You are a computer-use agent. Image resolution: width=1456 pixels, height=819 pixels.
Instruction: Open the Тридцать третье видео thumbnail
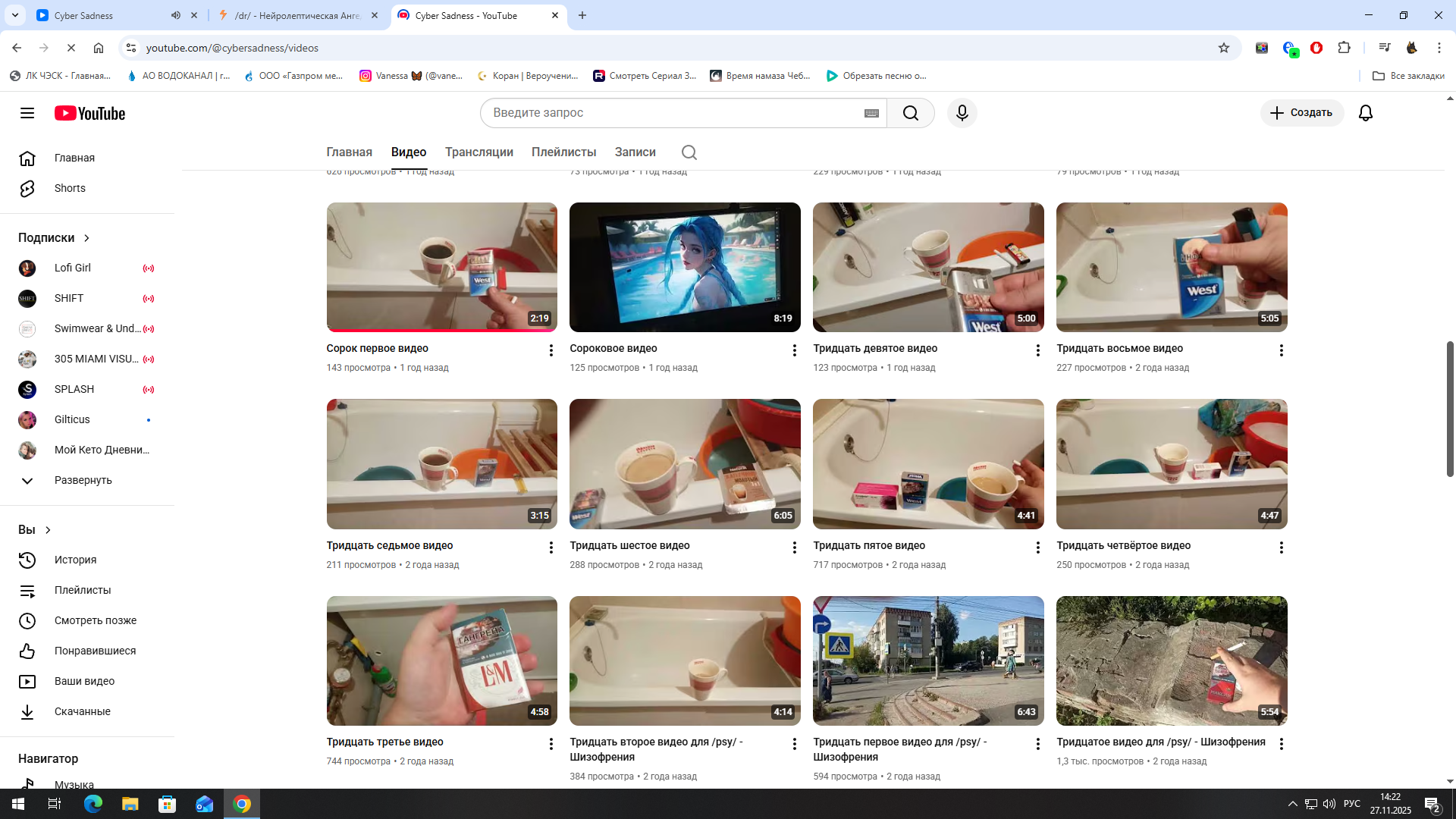pyautogui.click(x=441, y=661)
